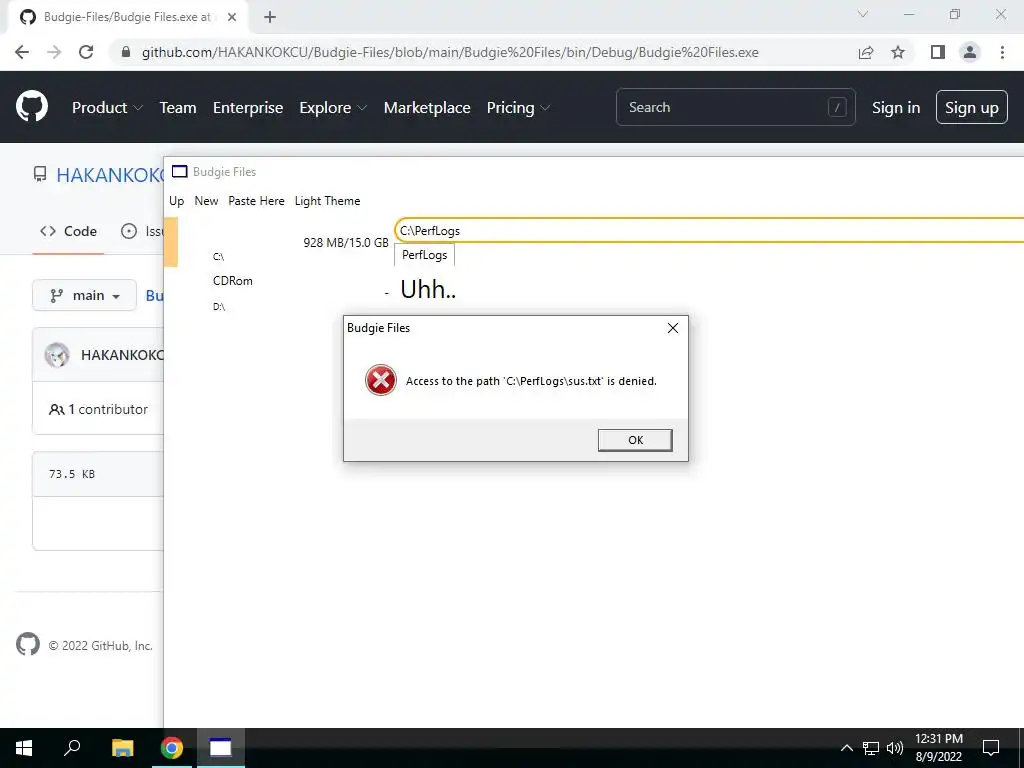Select the C:\ drive in sidebar
Image resolution: width=1024 pixels, height=768 pixels.
[x=218, y=257]
